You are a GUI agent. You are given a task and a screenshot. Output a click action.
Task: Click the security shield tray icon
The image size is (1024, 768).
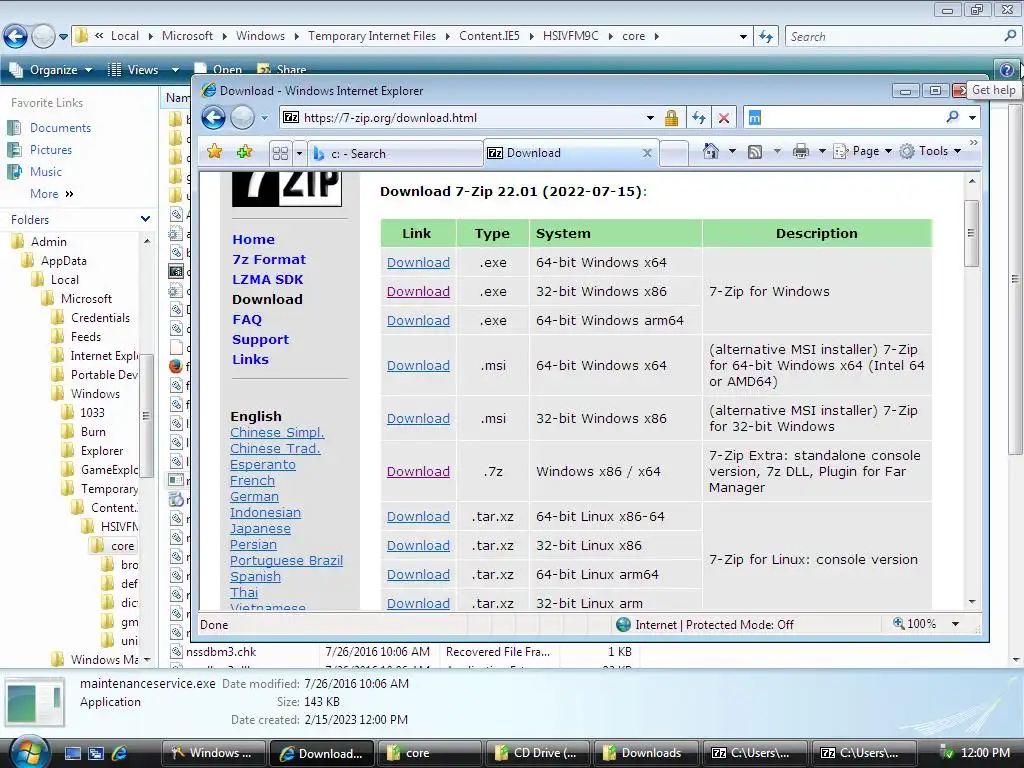point(946,753)
